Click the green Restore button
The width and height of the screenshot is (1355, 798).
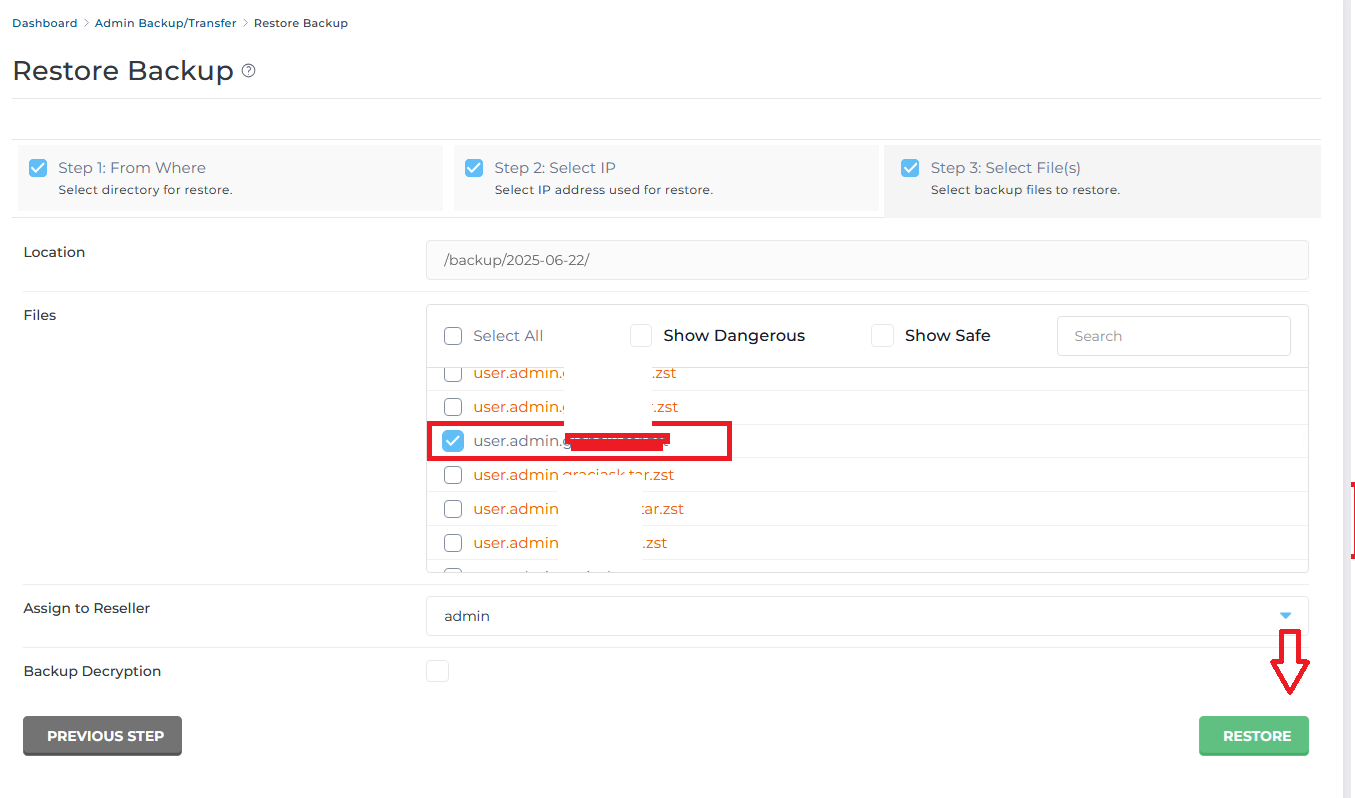pyautogui.click(x=1254, y=736)
